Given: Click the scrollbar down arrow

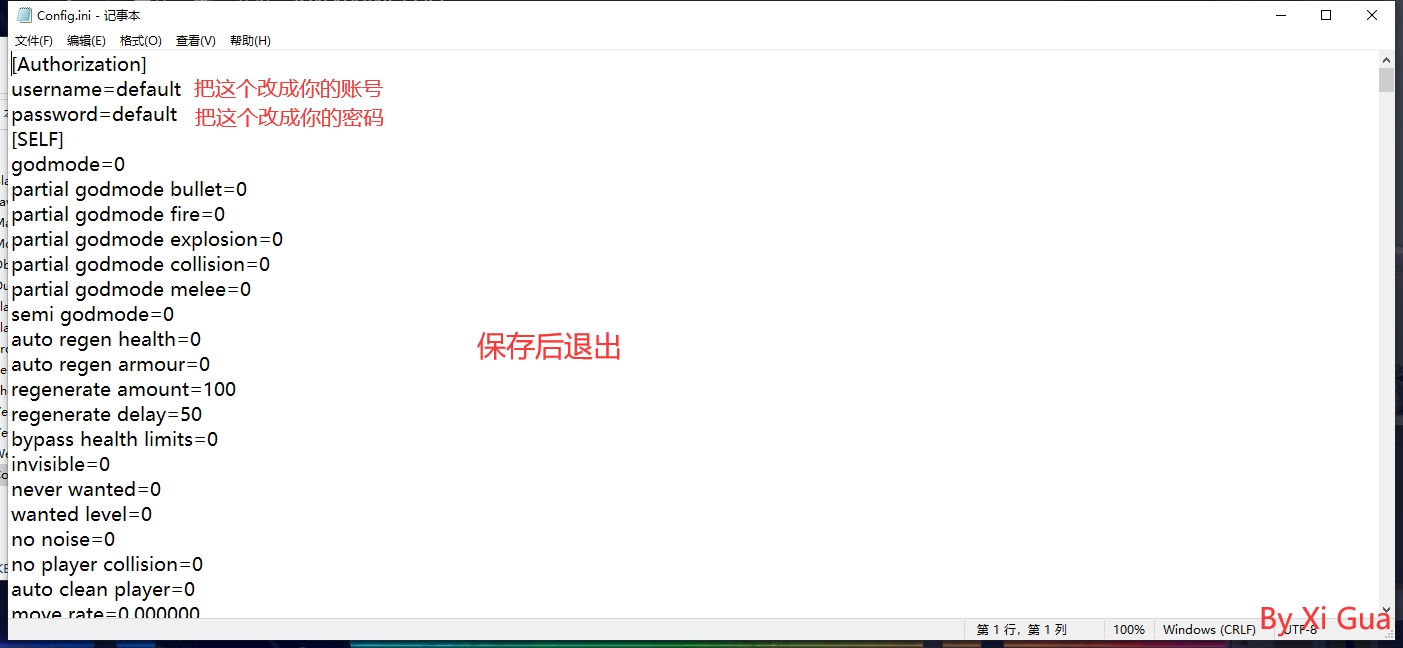Looking at the screenshot, I should pos(1386,609).
